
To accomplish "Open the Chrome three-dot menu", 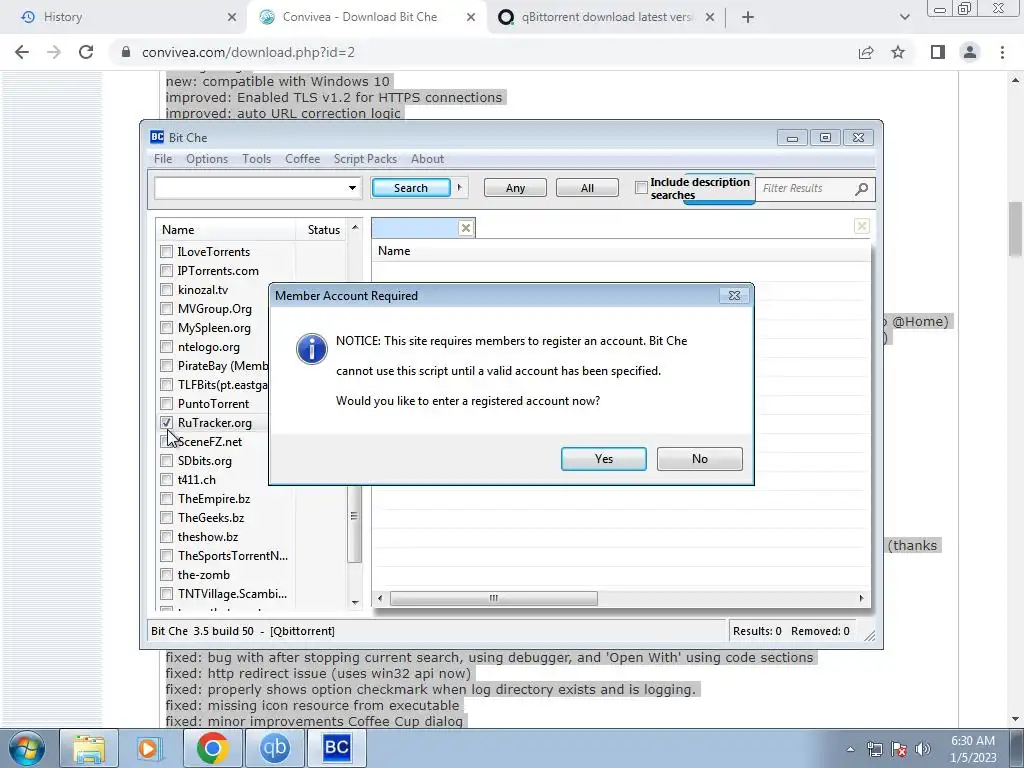I will point(1002,52).
